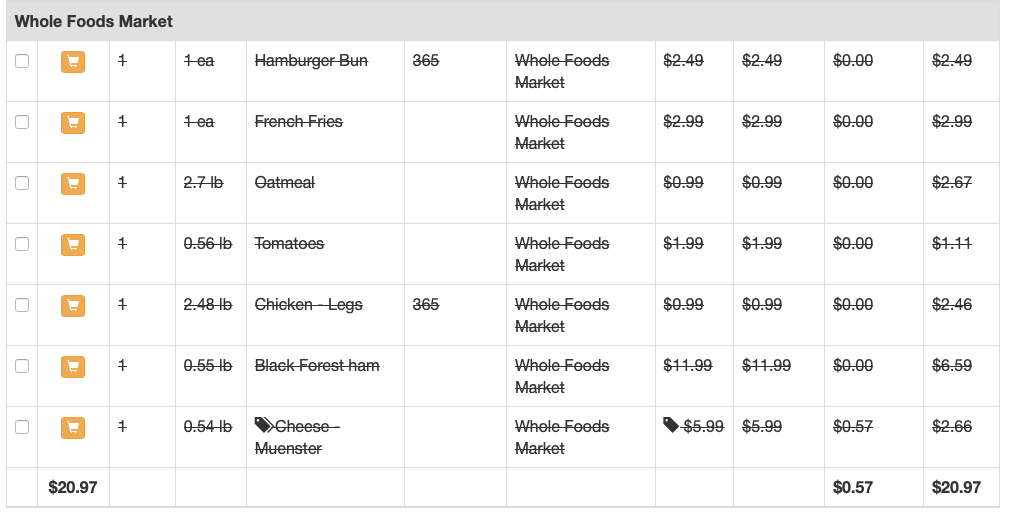Click the cart icon for Chicken - Legs

pos(73,306)
